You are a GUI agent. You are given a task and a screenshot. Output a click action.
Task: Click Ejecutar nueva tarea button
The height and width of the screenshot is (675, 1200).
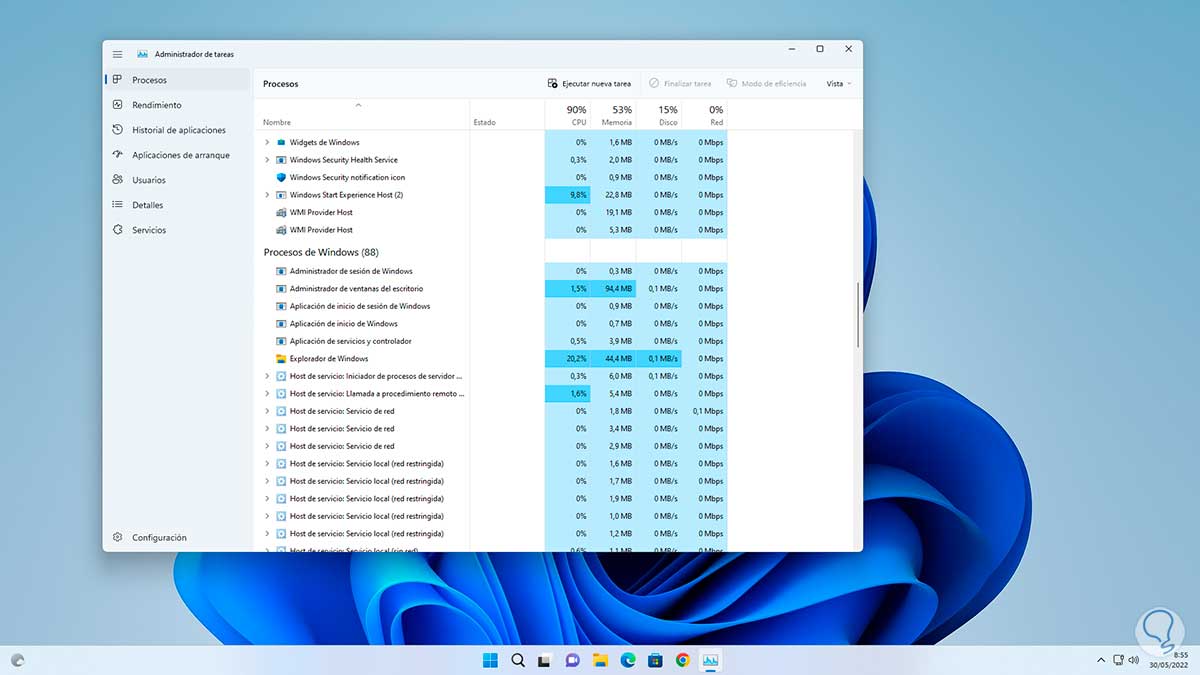pyautogui.click(x=589, y=84)
